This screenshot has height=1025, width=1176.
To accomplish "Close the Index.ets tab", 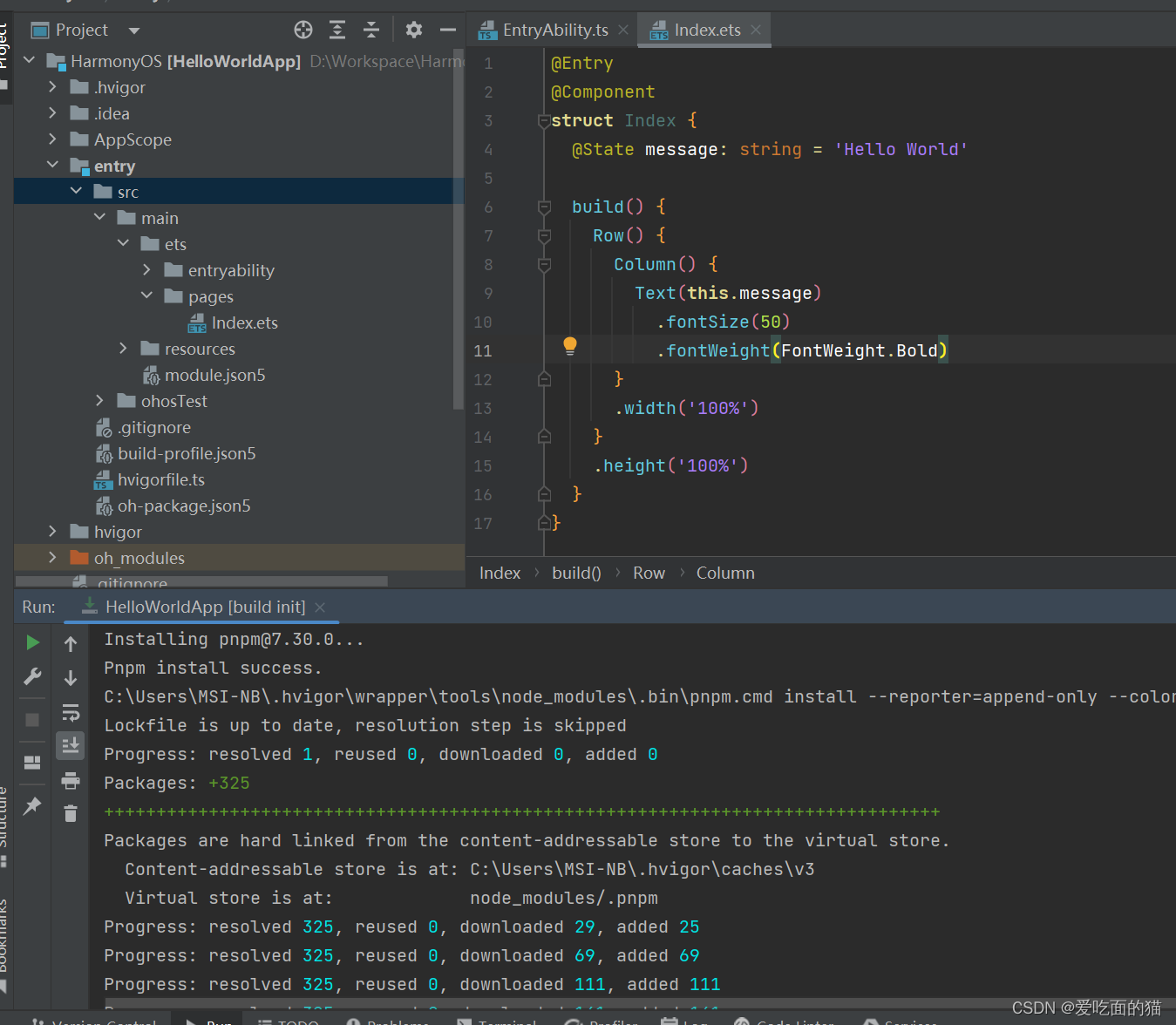I will point(756,30).
